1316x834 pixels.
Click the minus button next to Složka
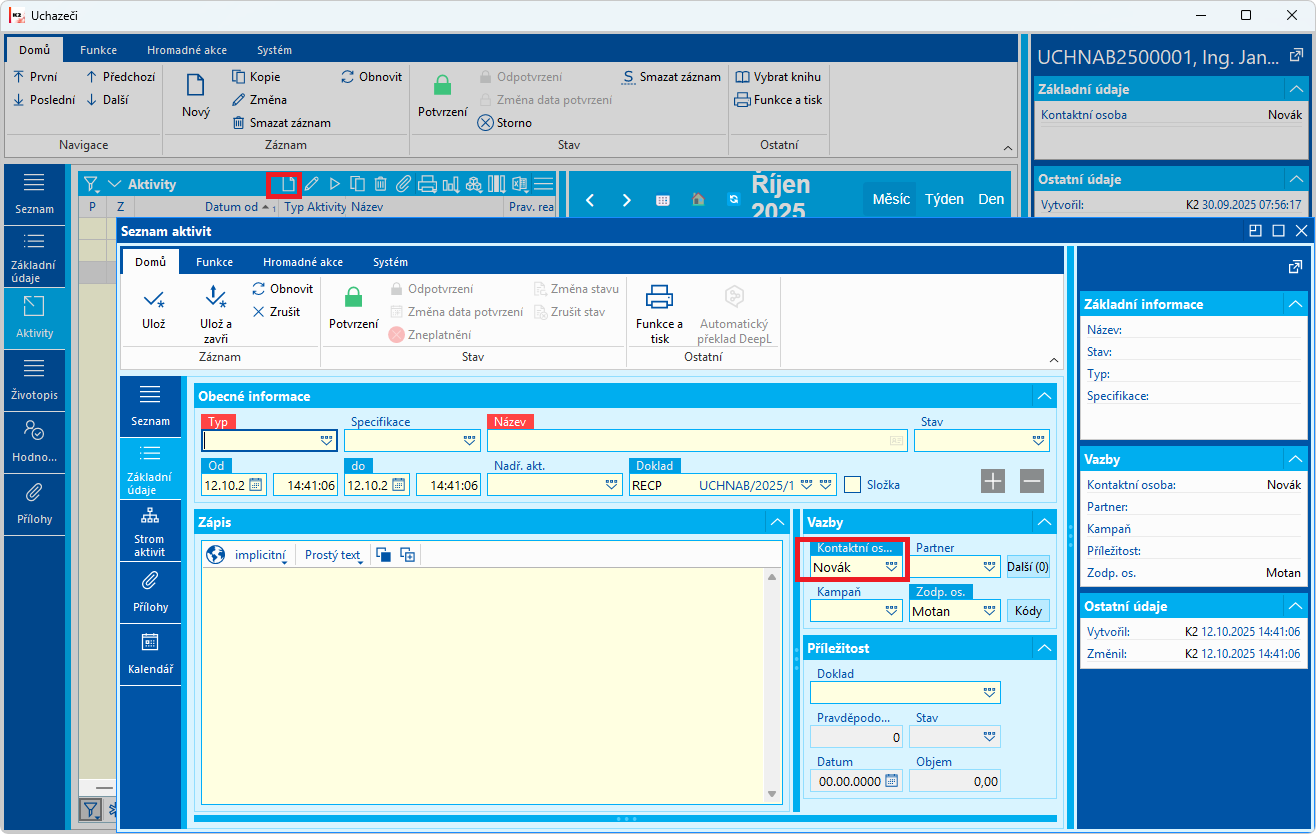click(x=1032, y=481)
